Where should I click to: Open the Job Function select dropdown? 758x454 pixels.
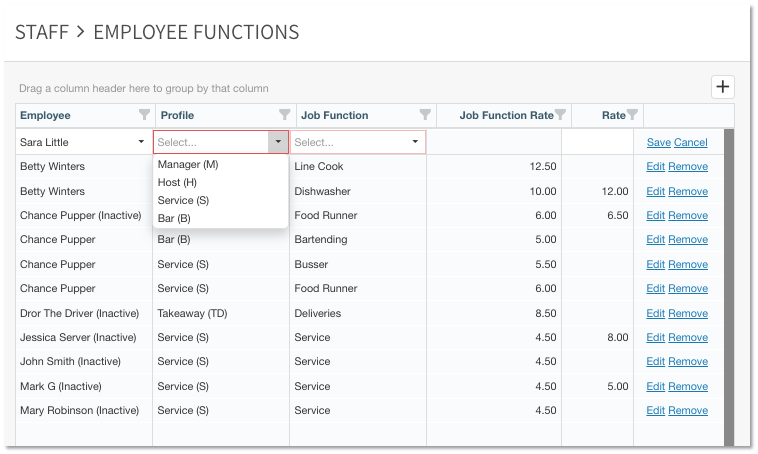[x=415, y=142]
